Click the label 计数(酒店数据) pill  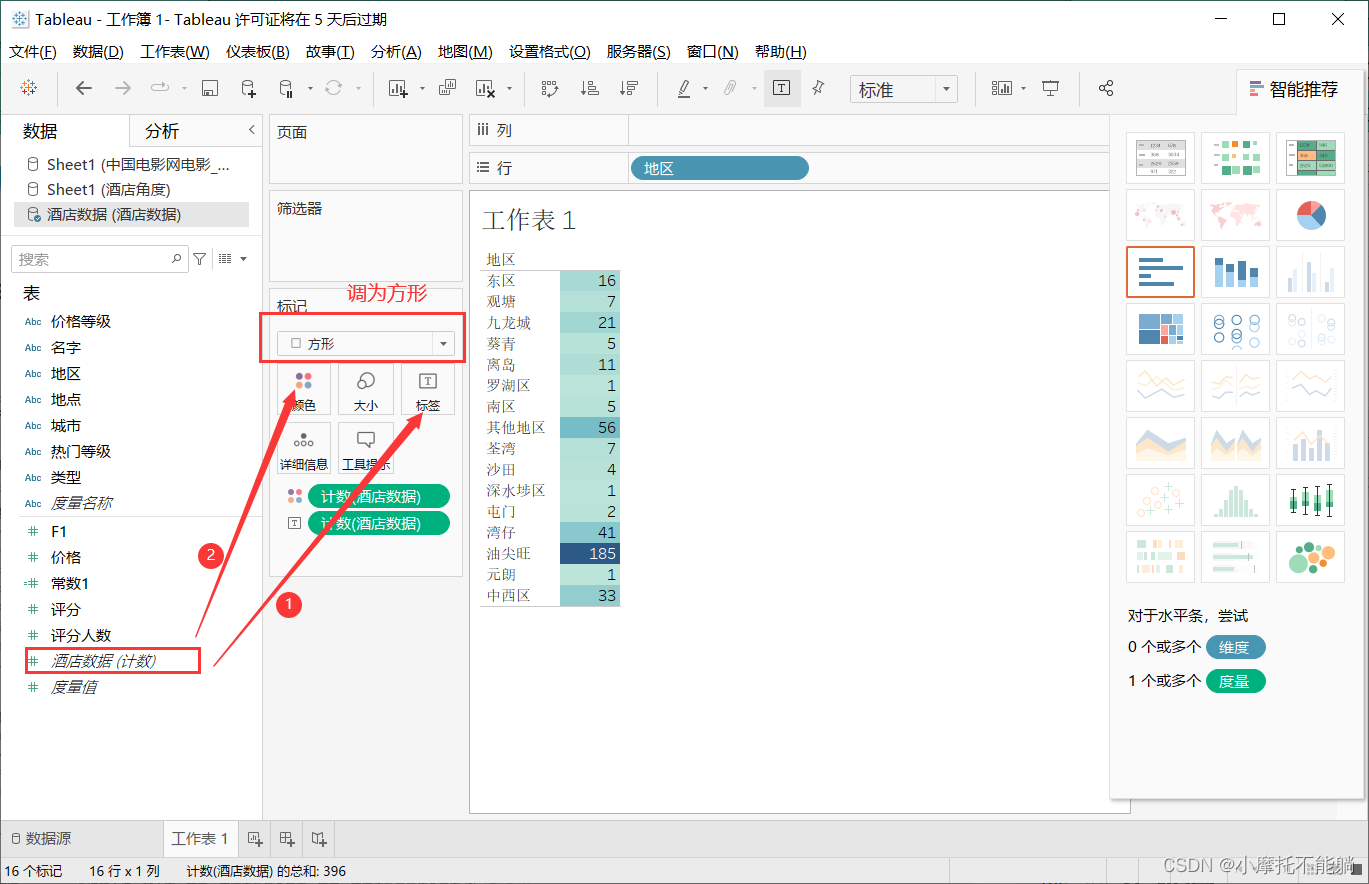click(379, 523)
